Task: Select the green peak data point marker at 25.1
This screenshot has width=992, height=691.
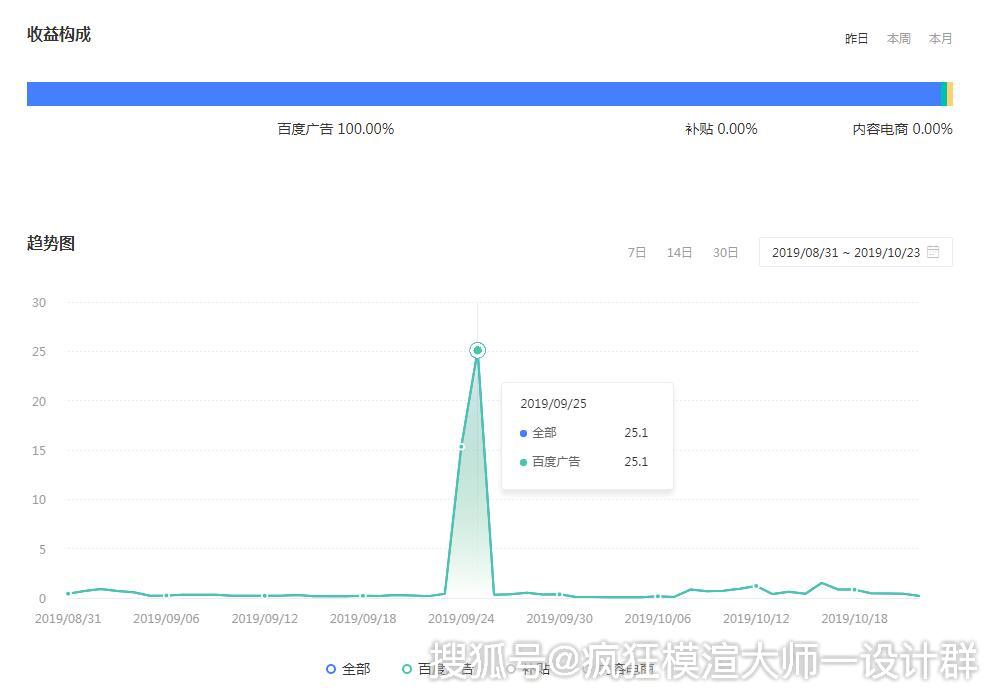Action: [x=477, y=349]
